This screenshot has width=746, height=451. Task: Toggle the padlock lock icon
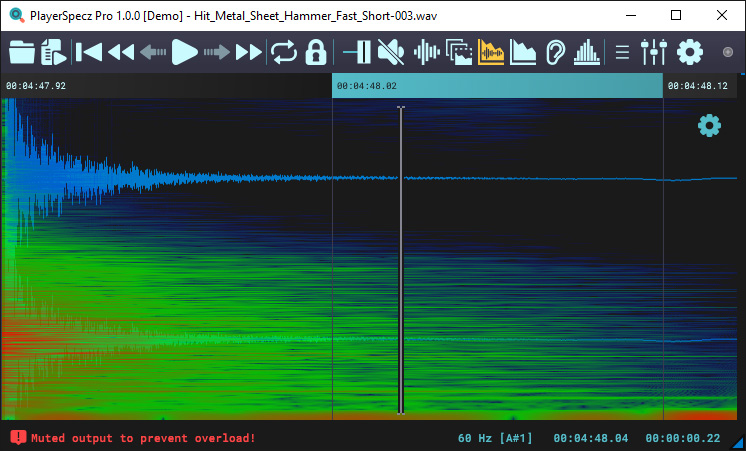[316, 51]
